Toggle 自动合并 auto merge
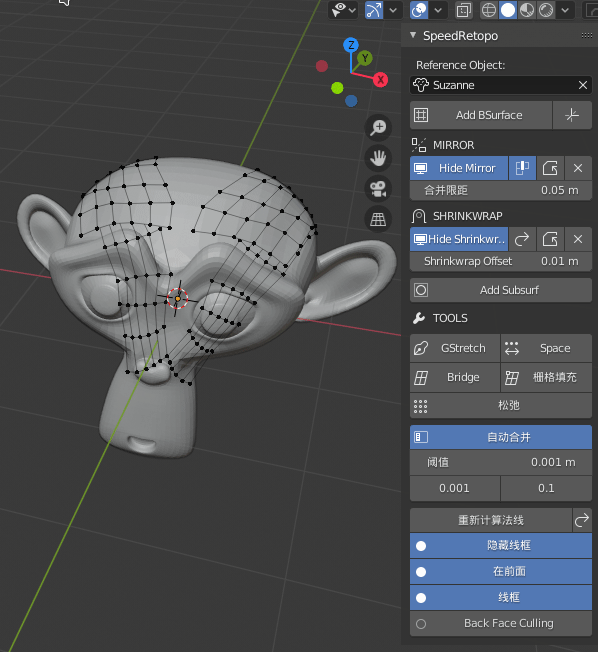Screen dimensions: 598x652 tap(501, 437)
